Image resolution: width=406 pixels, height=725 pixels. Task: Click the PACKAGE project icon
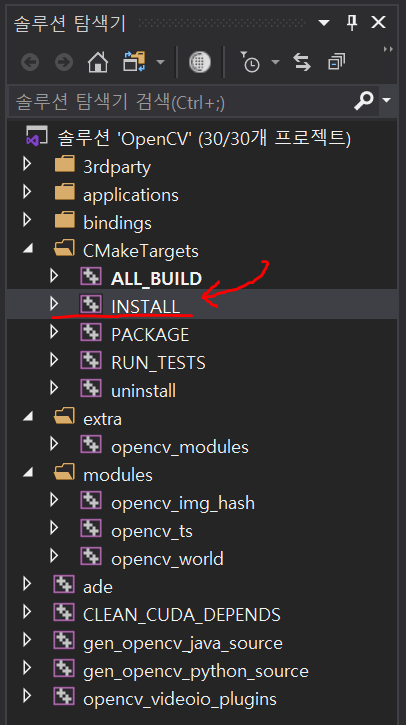tap(91, 332)
